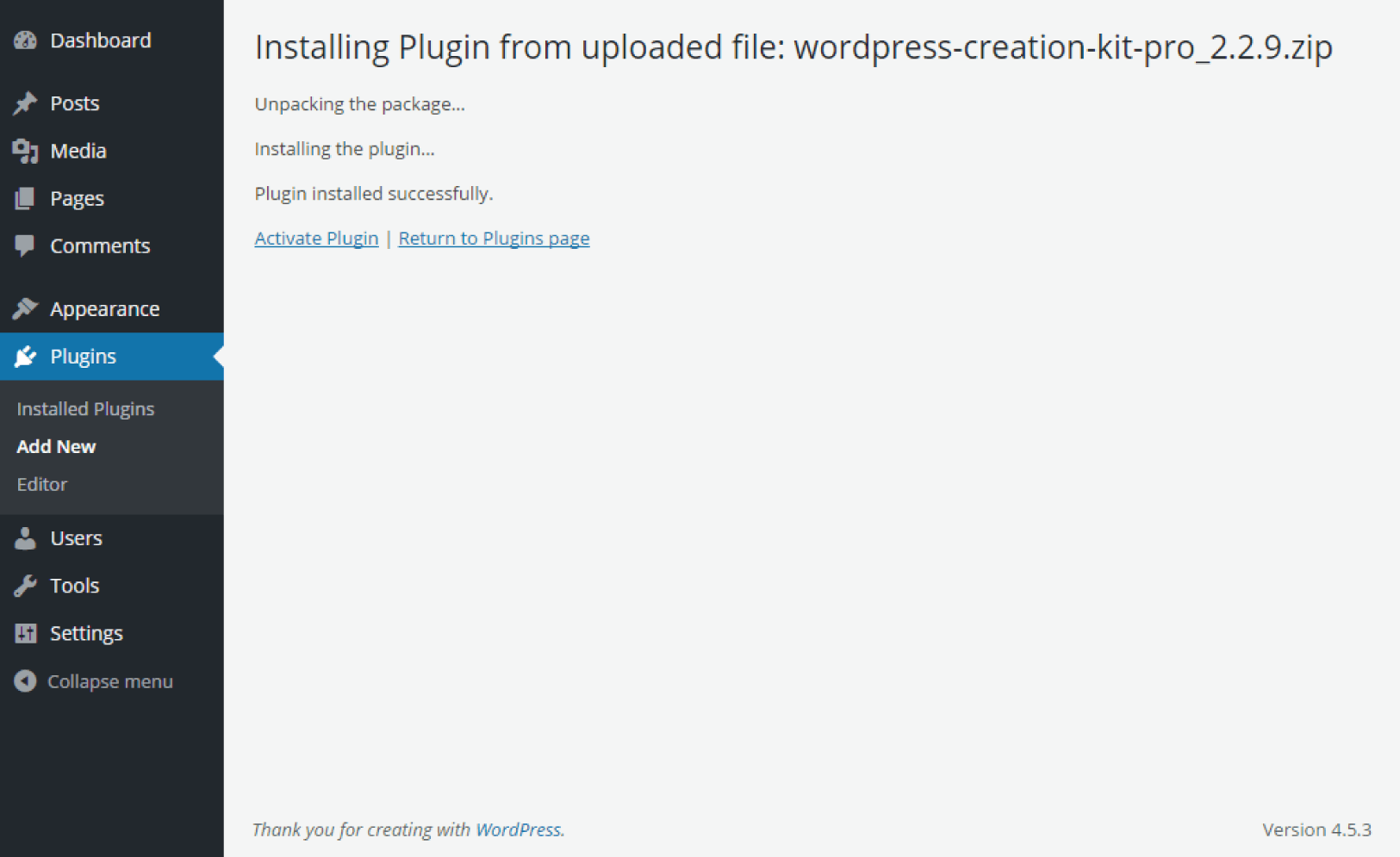Screen dimensions: 1400x857
Task: Click the Plugins plug icon
Action: click(x=25, y=357)
